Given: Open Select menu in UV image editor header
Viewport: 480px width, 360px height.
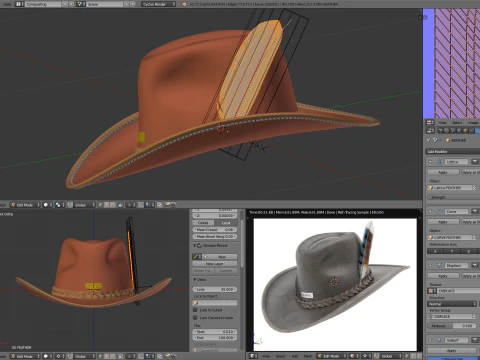Looking at the screenshot, I should click(457, 123).
